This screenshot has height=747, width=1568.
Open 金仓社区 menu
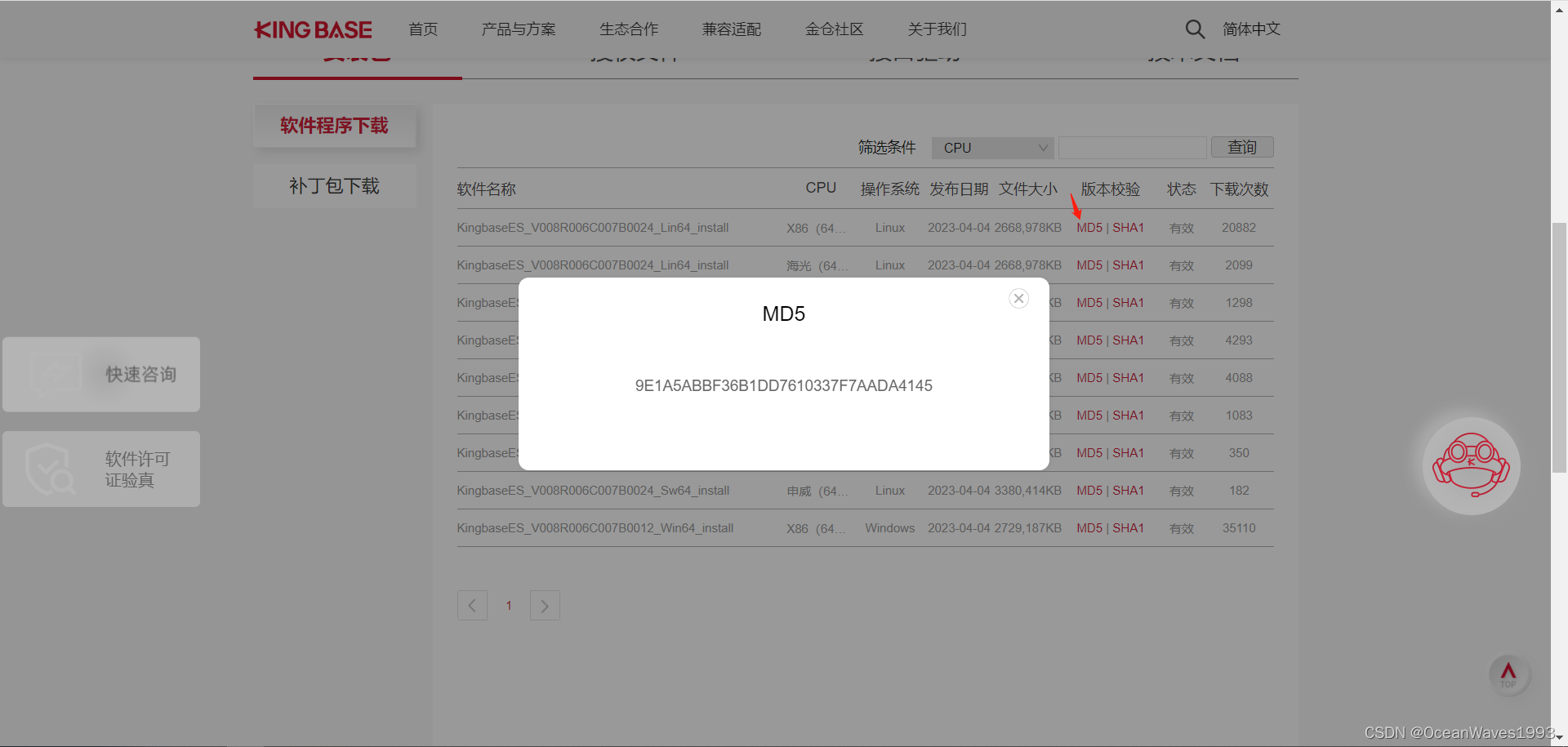tap(834, 29)
